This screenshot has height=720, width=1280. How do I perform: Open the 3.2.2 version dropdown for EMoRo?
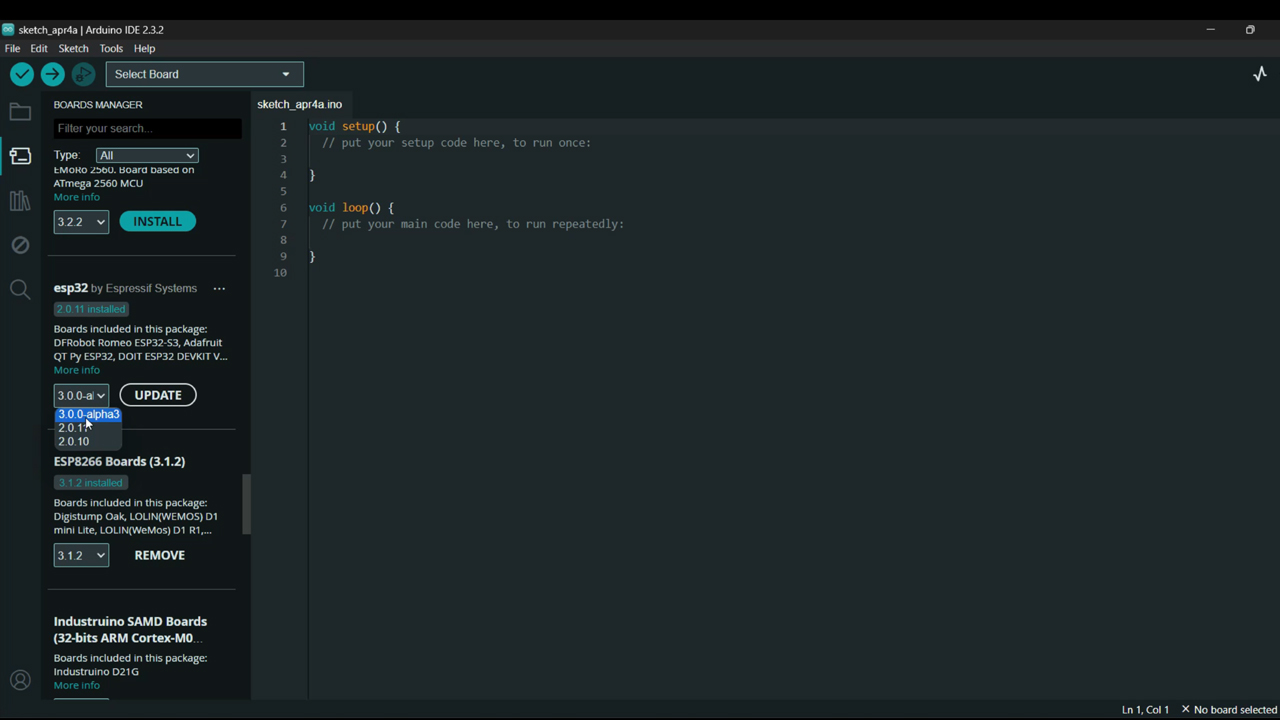tap(81, 222)
